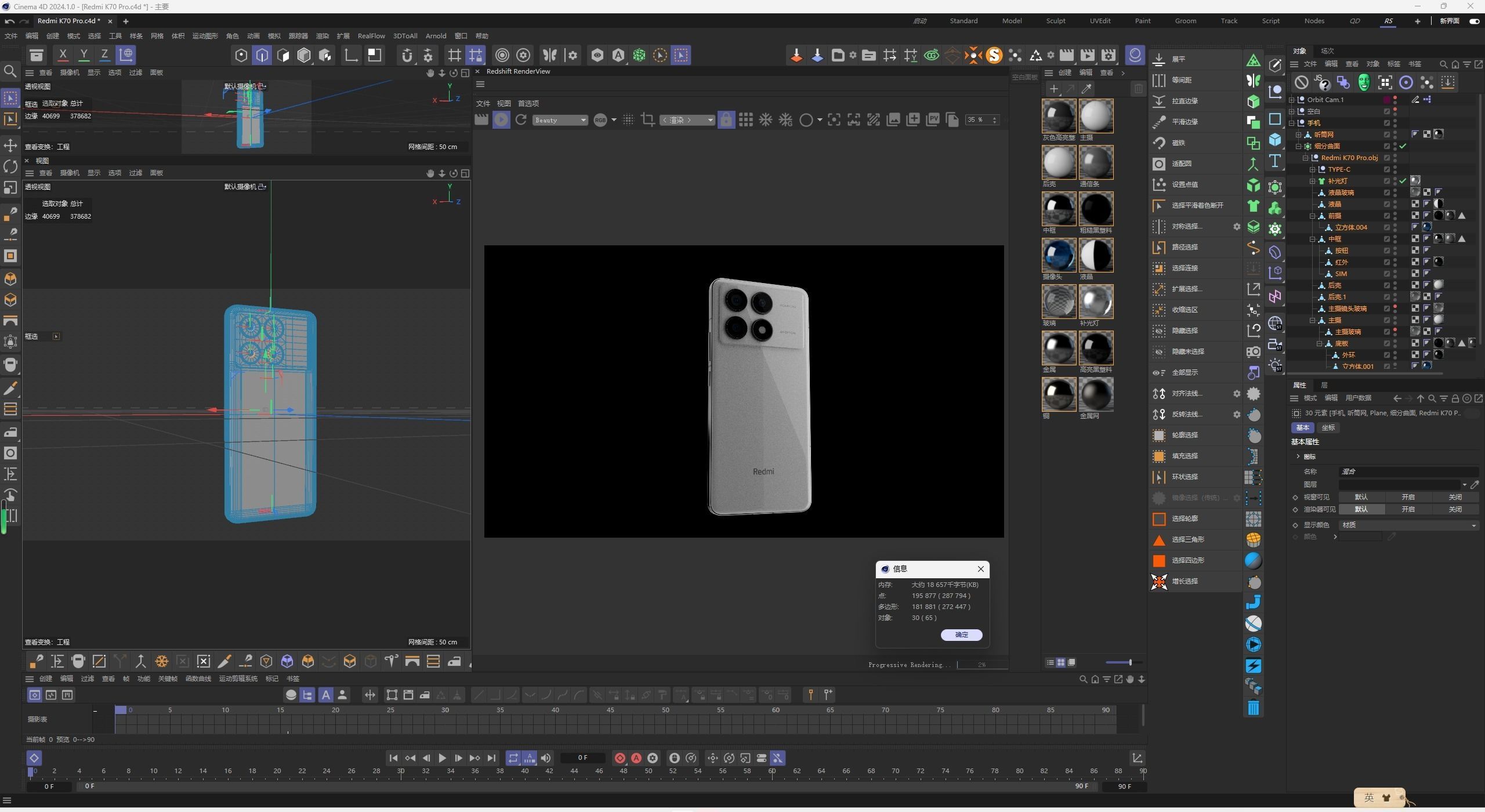This screenshot has height=812, width=1485.
Task: Collapse the 中框 tree node
Action: (x=1312, y=239)
